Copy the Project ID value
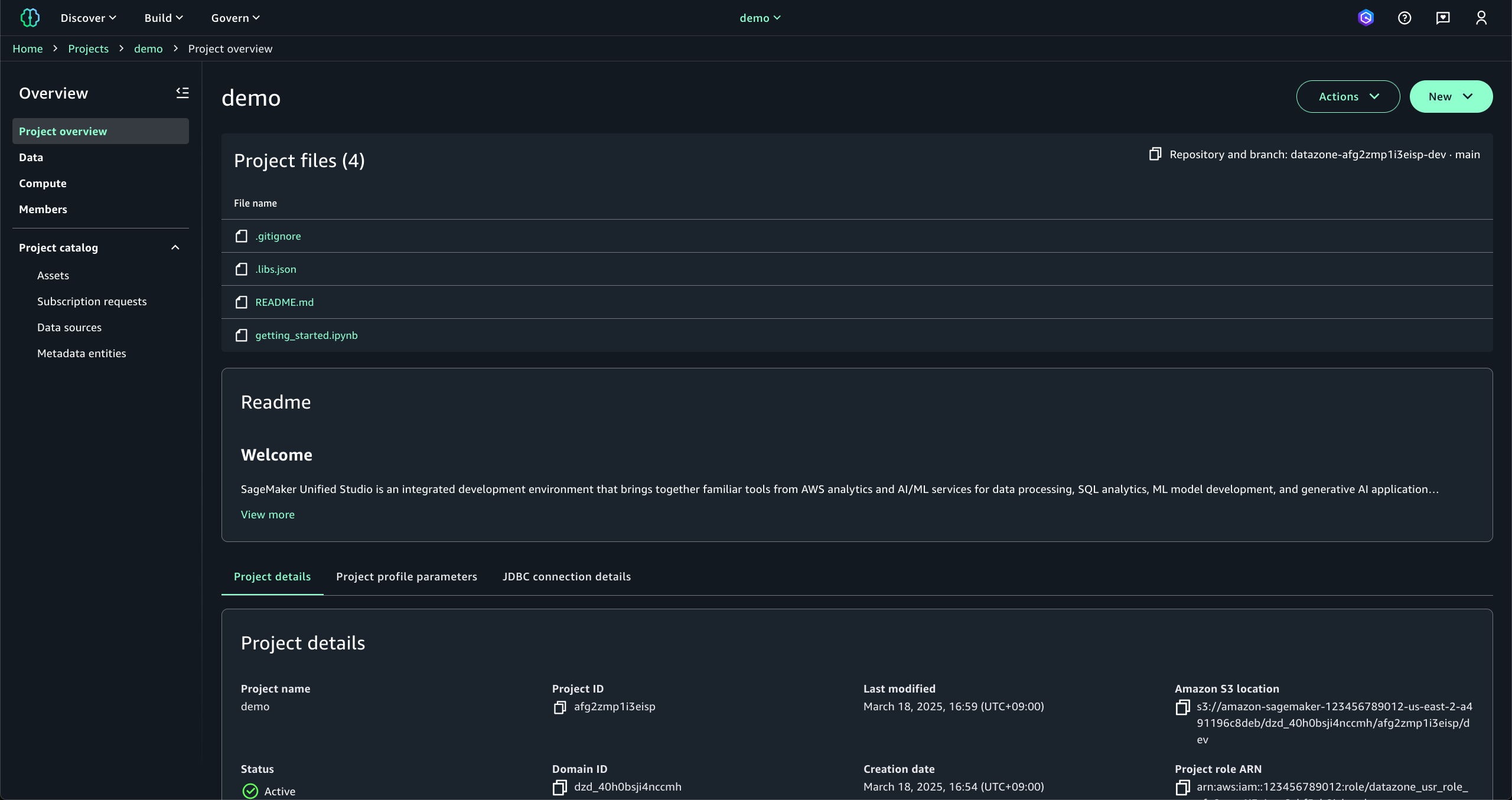 pyautogui.click(x=560, y=707)
